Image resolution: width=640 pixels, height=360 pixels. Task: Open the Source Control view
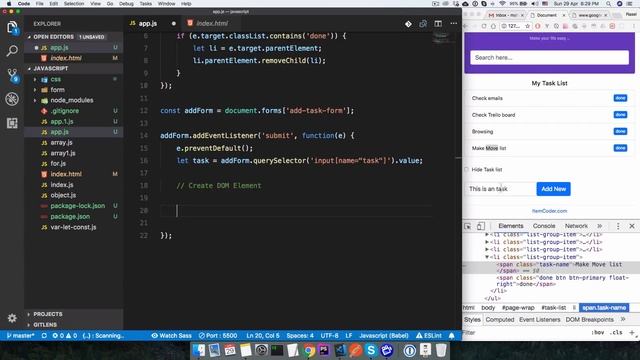pyautogui.click(x=12, y=75)
